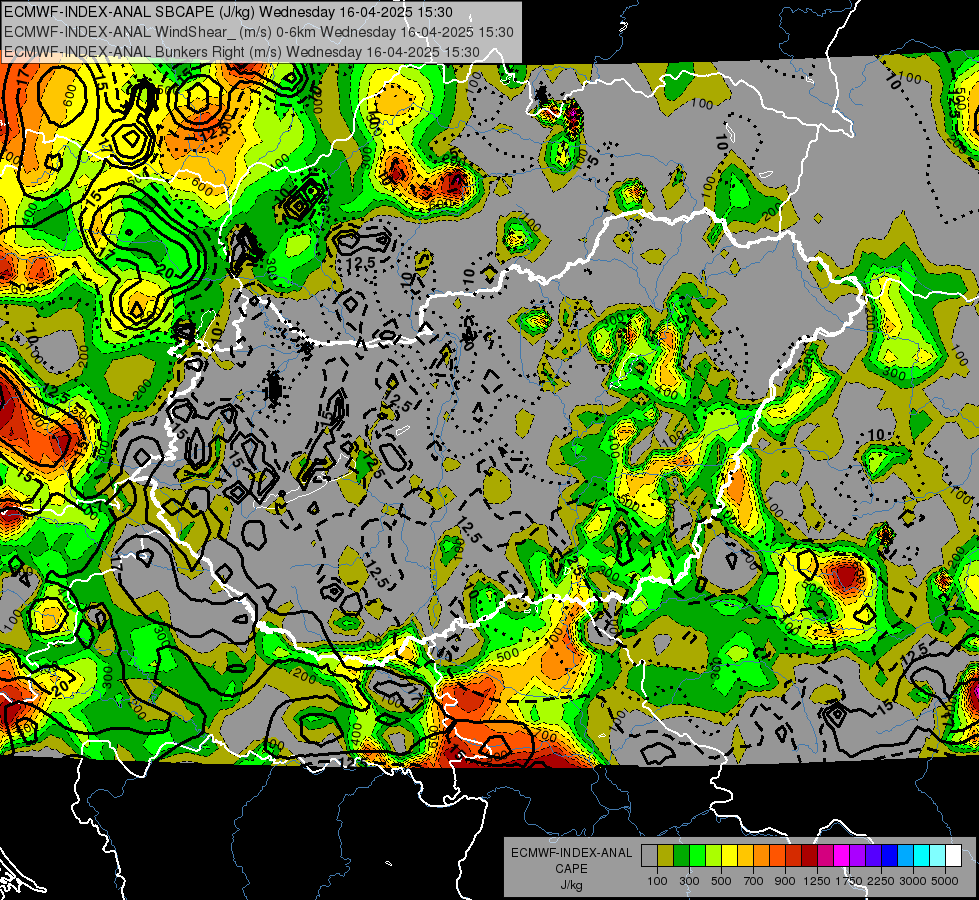The image size is (979, 900).
Task: Select the olive legend color swatch
Action: 666,856
